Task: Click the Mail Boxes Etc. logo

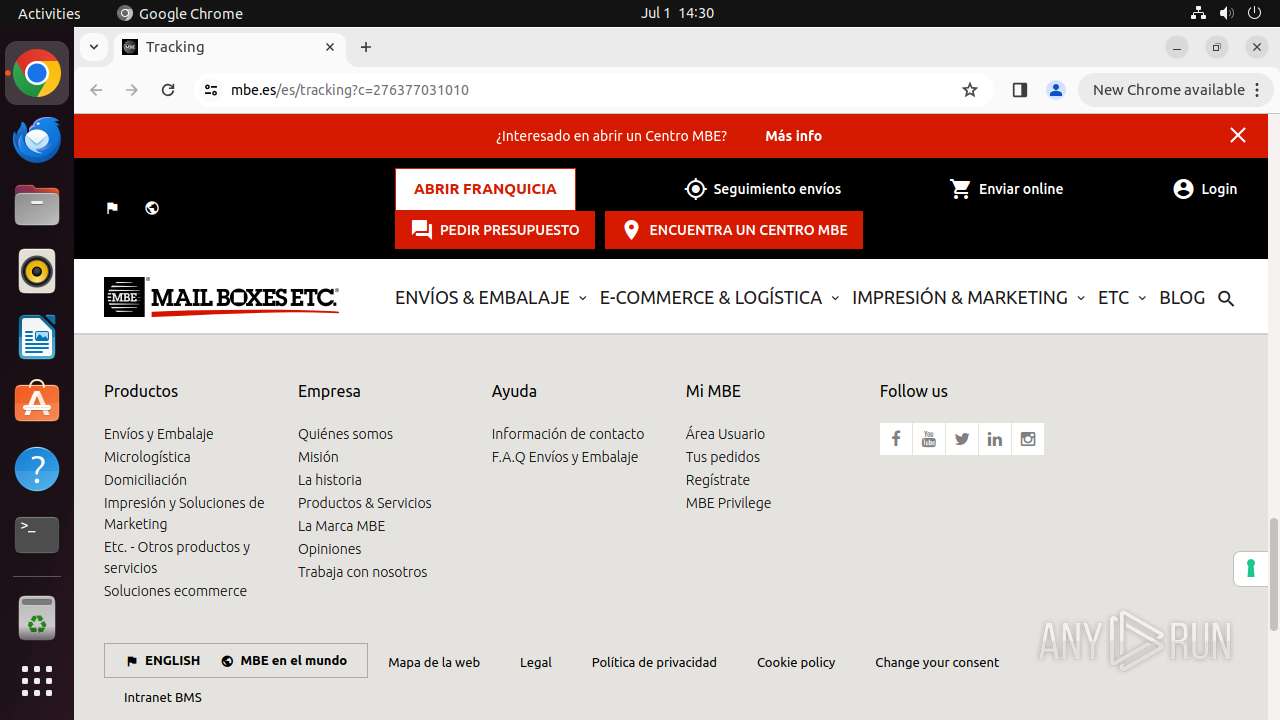Action: tap(221, 297)
